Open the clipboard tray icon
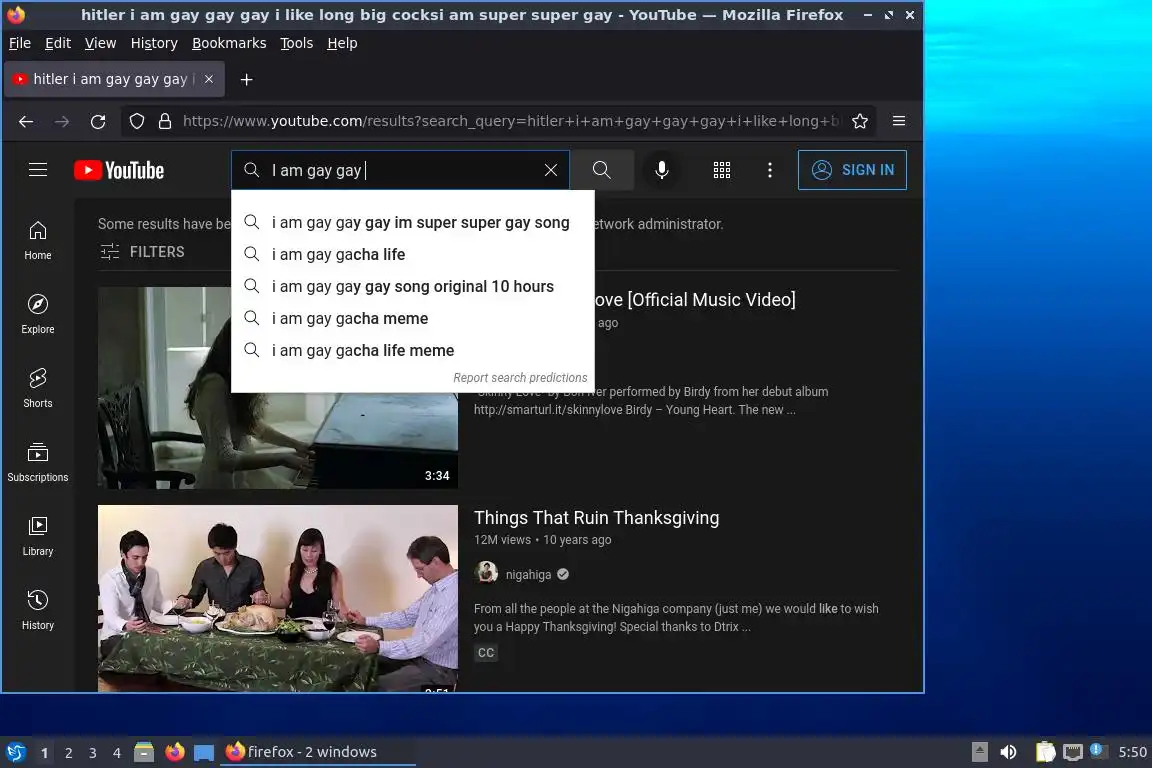The height and width of the screenshot is (768, 1152). (1045, 752)
